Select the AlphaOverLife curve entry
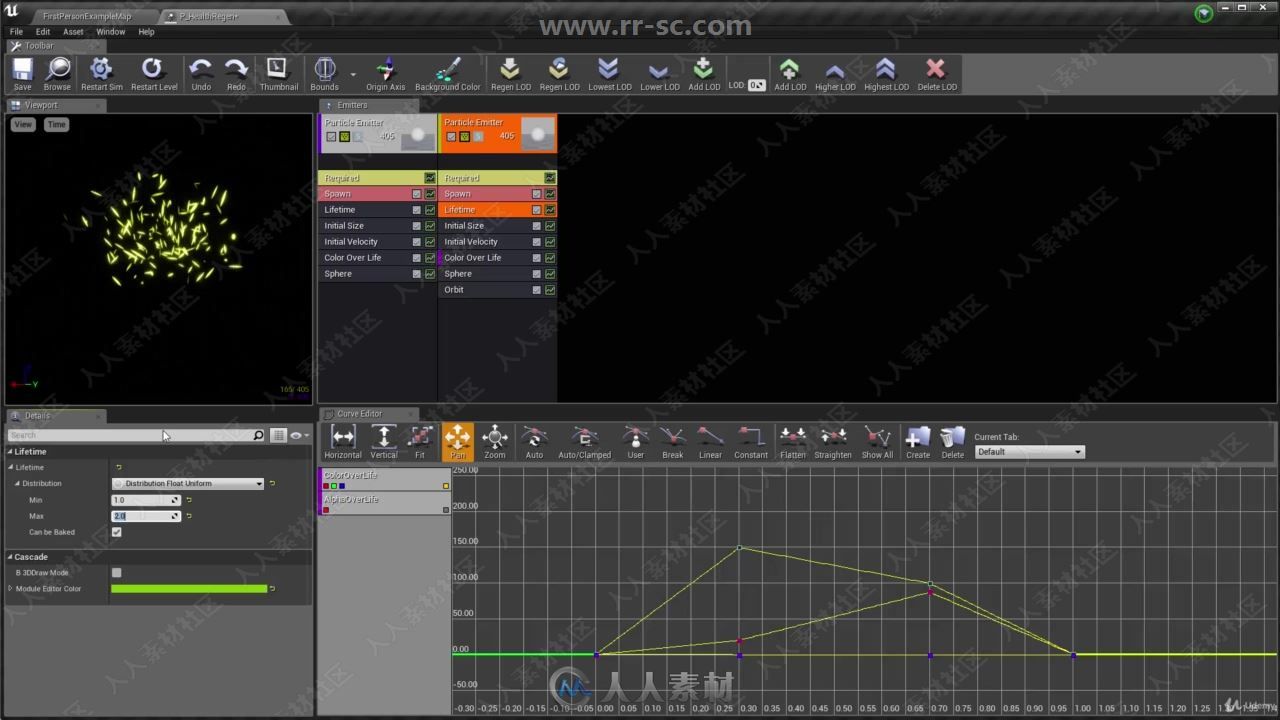1280x720 pixels. tap(385, 504)
